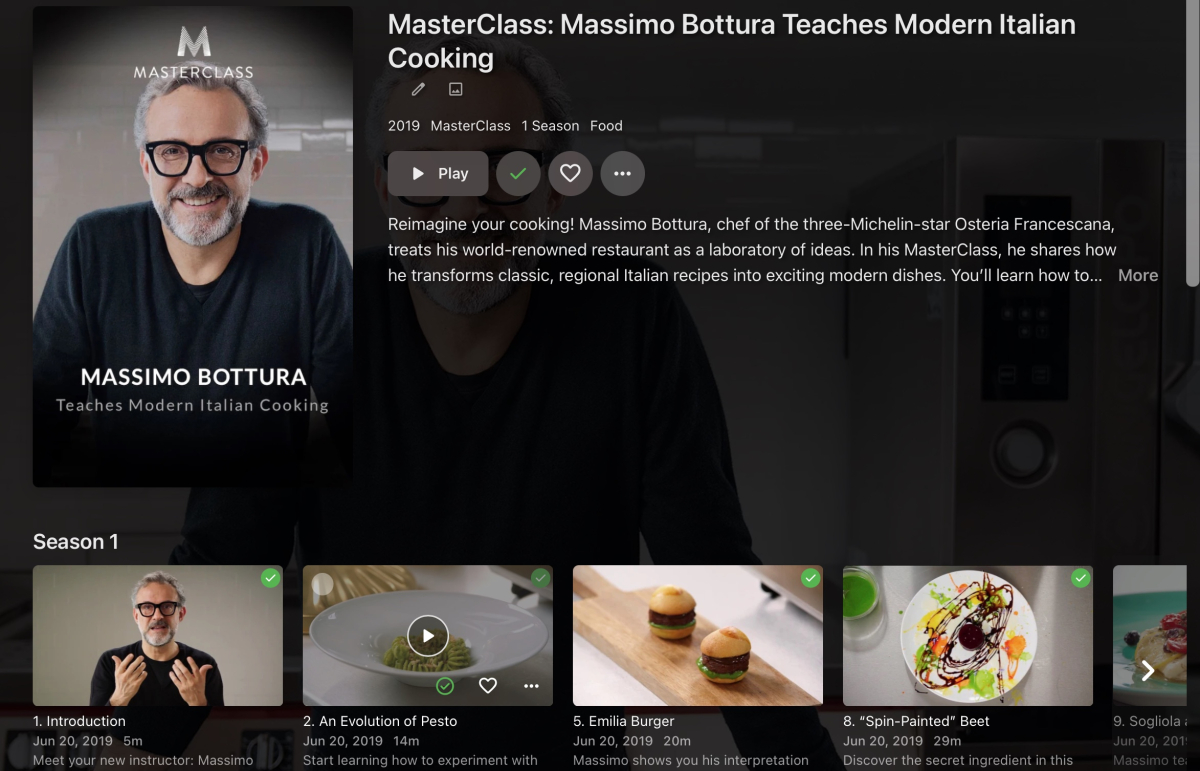Image resolution: width=1200 pixels, height=771 pixels.
Task: Toggle watched on An Evolution of Pesto overlay
Action: tap(446, 685)
